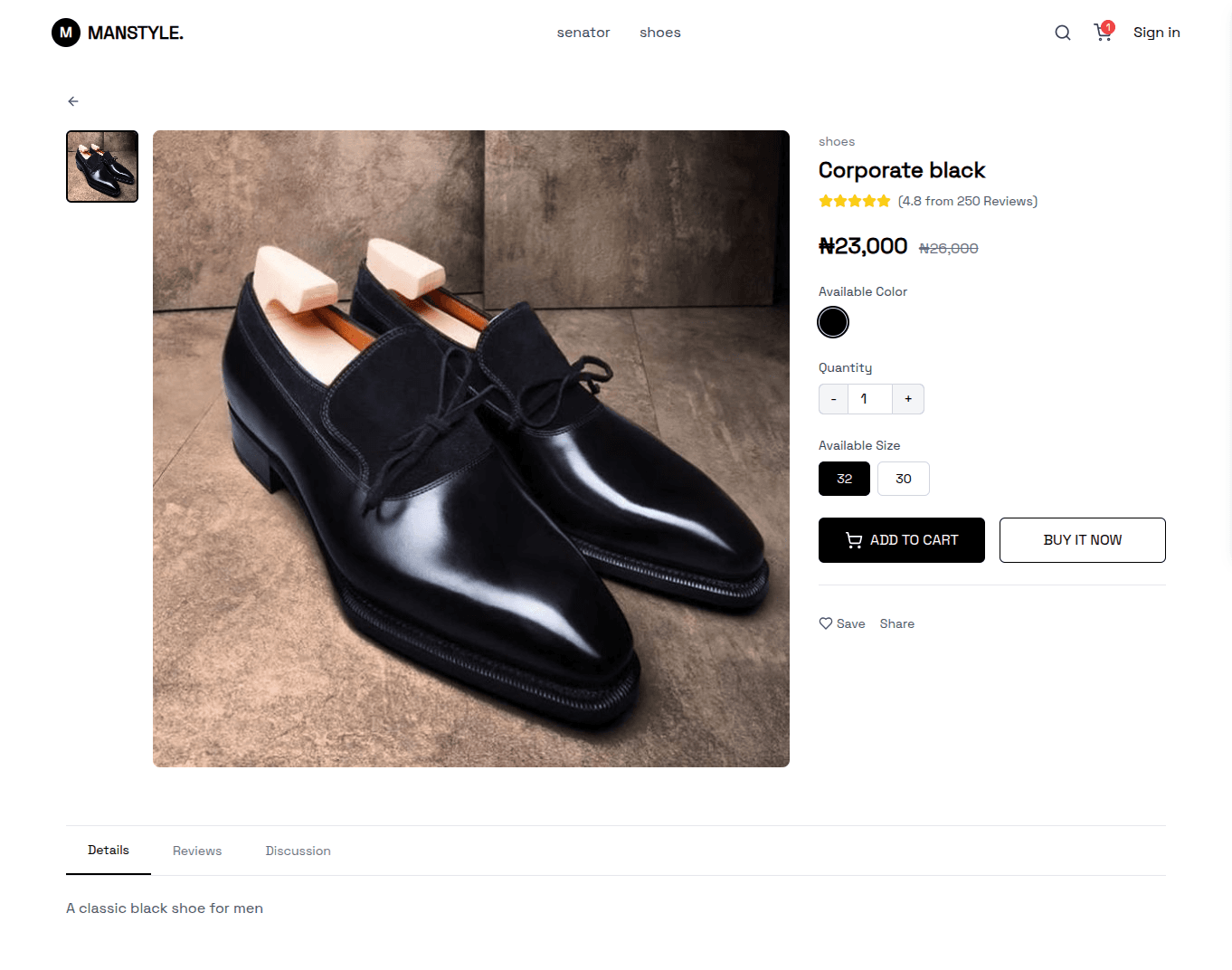Click ADD TO CART
The width and height of the screenshot is (1232, 970).
(901, 540)
